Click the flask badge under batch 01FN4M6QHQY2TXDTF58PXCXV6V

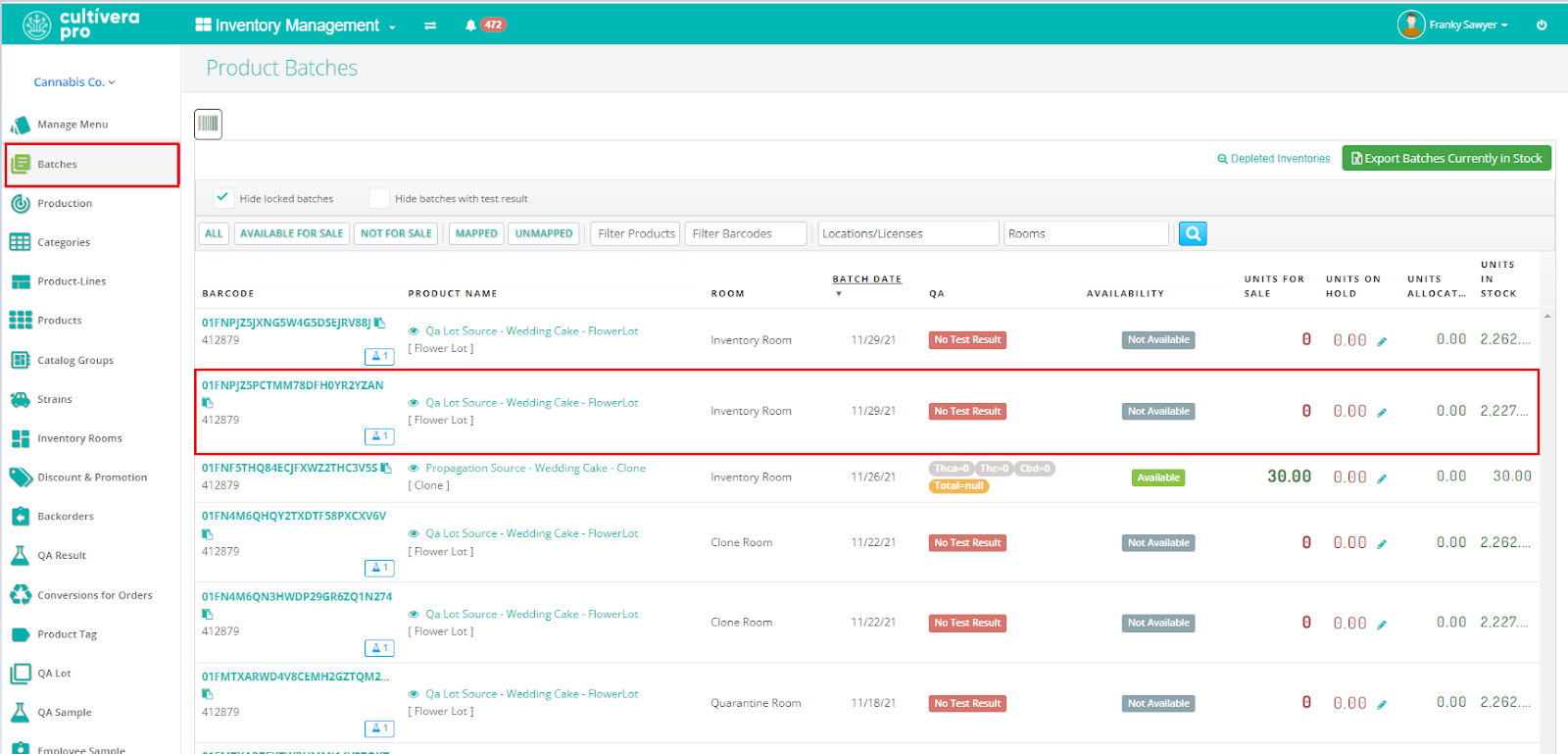click(x=379, y=568)
